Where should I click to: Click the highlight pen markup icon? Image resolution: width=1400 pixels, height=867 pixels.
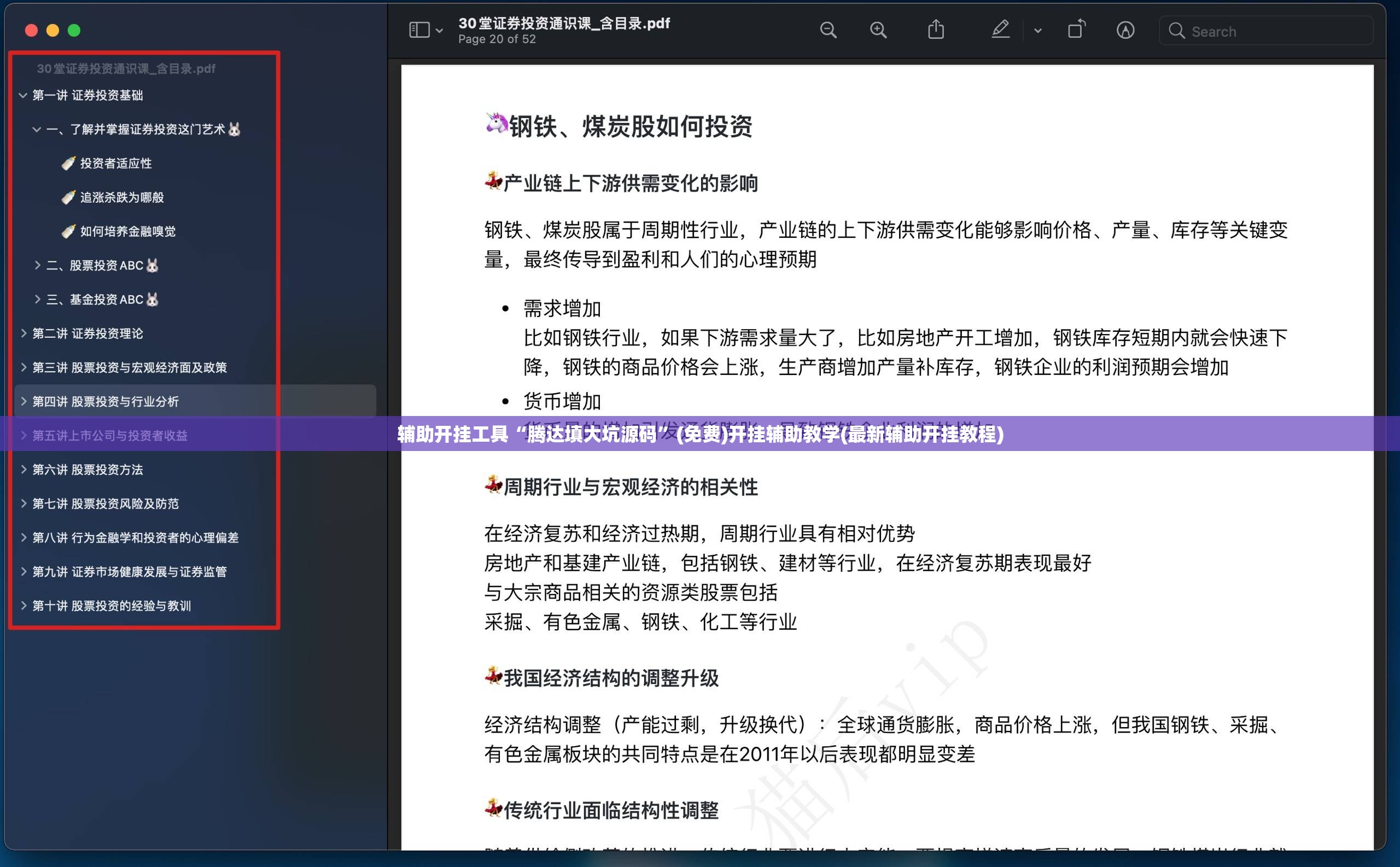click(x=1000, y=29)
